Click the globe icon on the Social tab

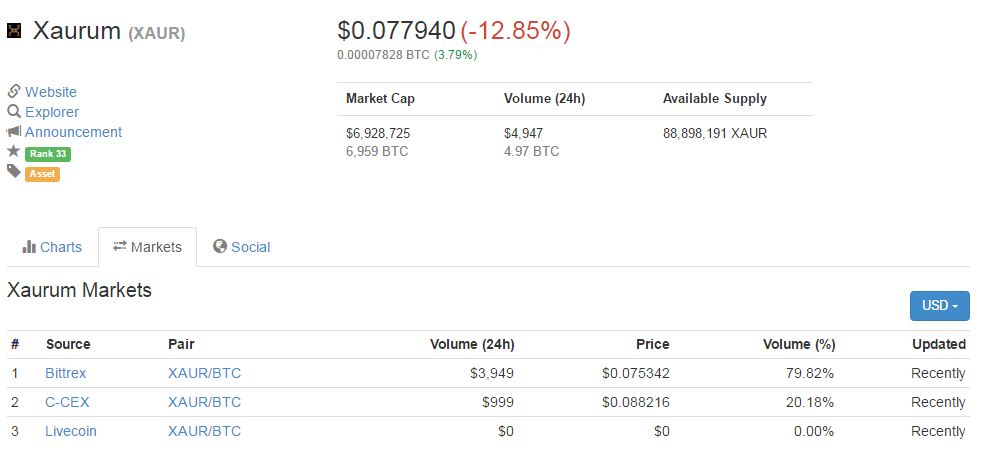220,247
